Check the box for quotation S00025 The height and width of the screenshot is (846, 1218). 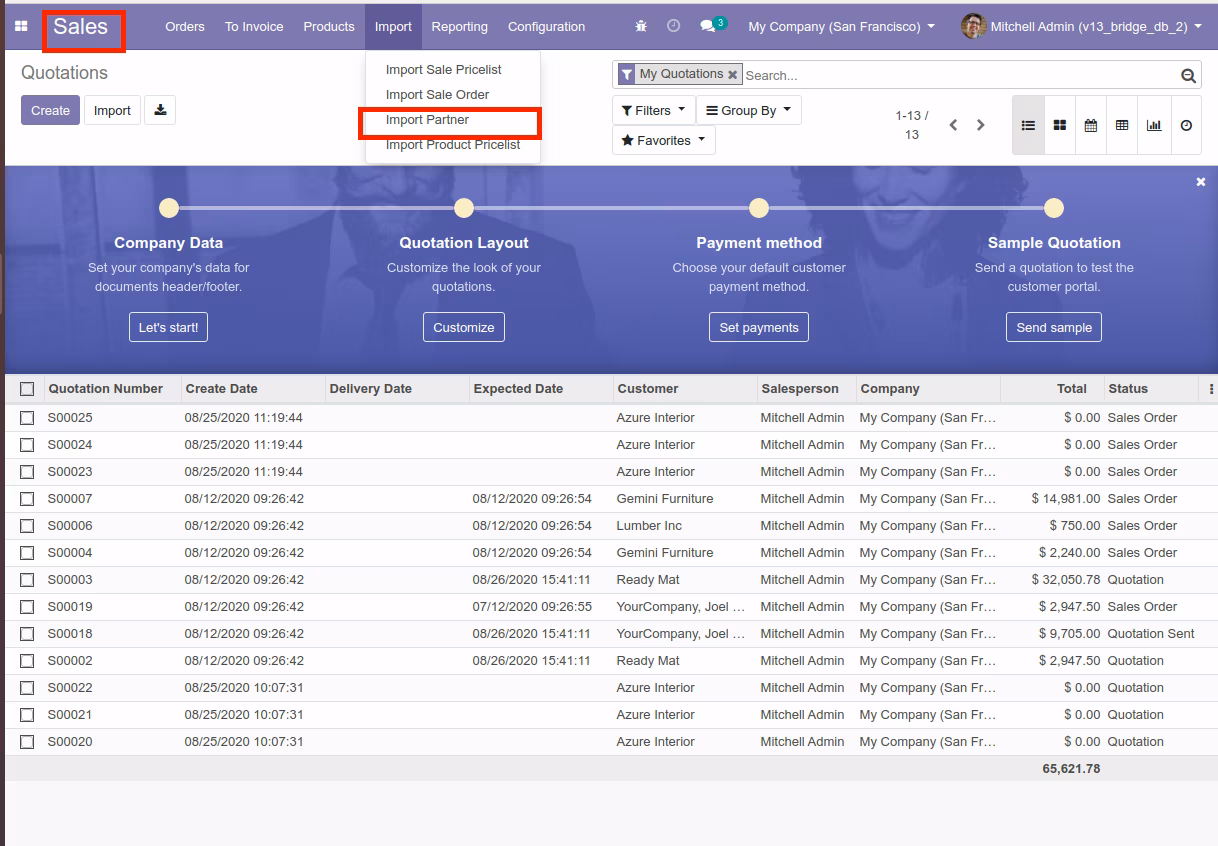pos(27,418)
